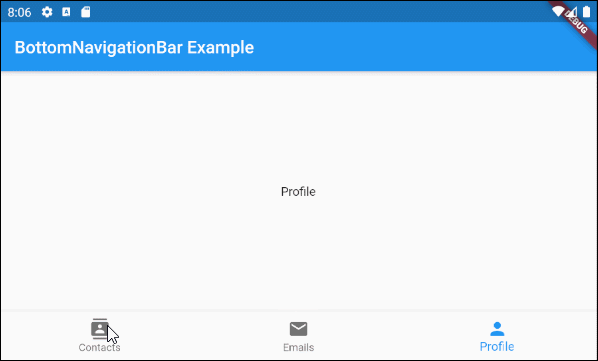Click the keyboard 'A' status icon

point(66,12)
